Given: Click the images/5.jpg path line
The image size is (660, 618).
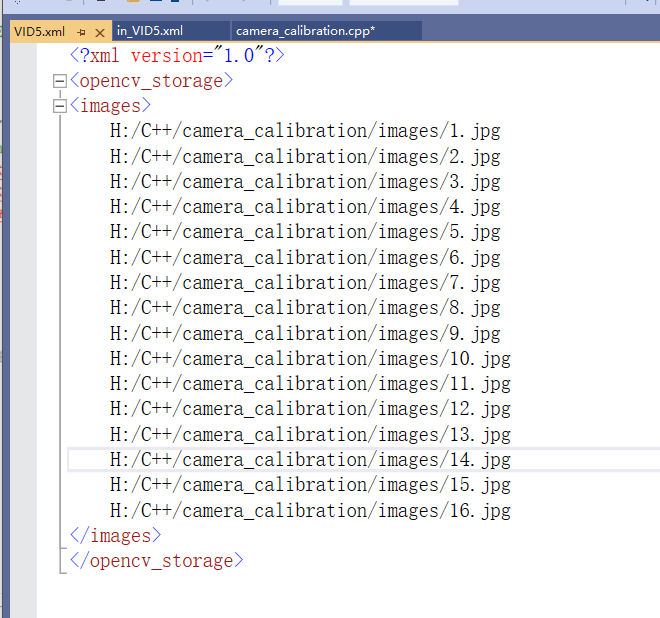Looking at the screenshot, I should [x=305, y=232].
